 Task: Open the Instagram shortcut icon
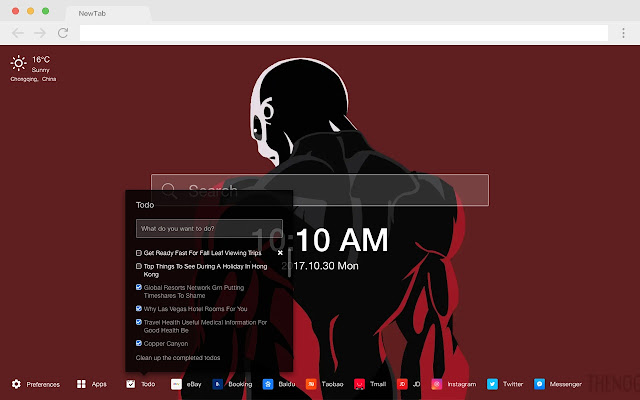click(437, 384)
